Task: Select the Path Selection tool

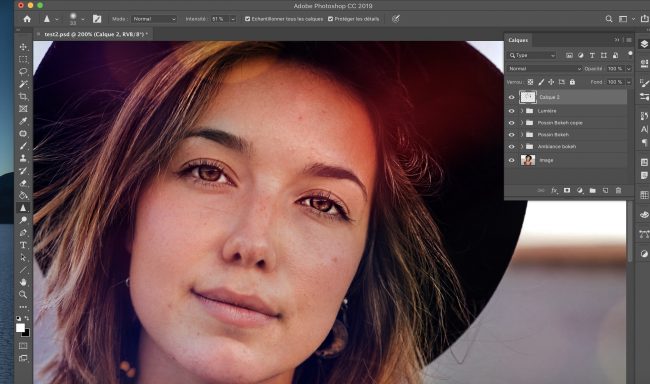Action: pyautogui.click(x=23, y=258)
